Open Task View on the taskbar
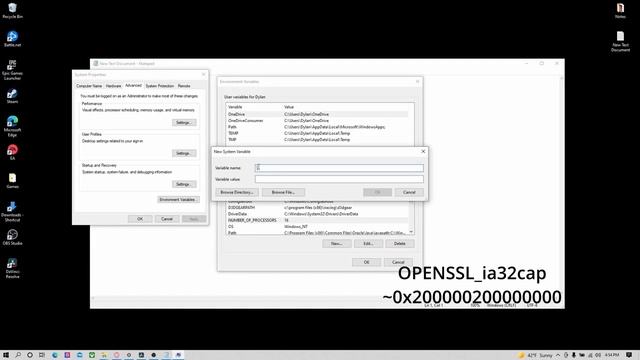This screenshot has height=360, width=640. tap(42, 355)
